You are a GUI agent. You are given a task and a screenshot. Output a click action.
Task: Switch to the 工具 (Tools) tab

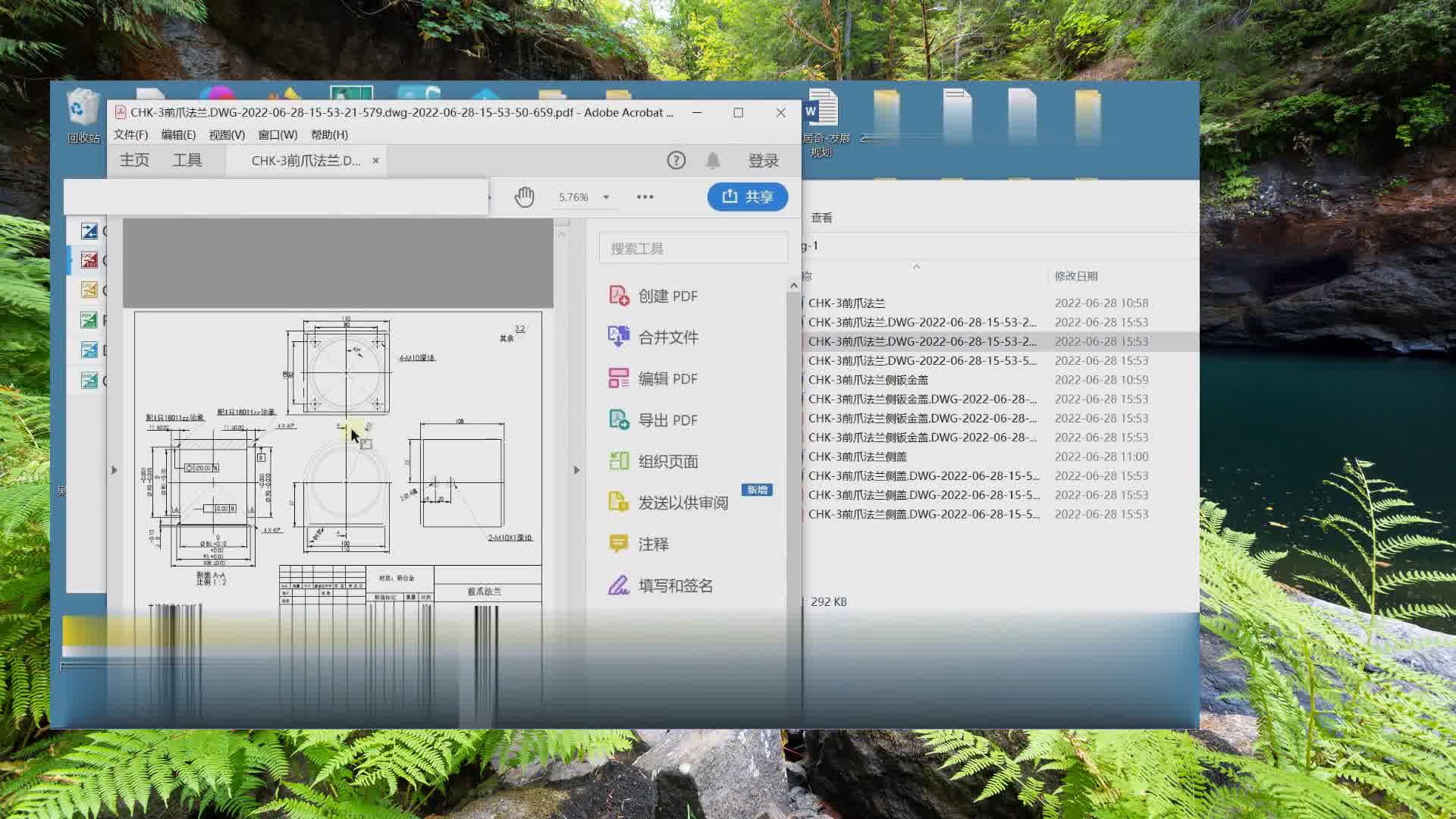coord(187,160)
